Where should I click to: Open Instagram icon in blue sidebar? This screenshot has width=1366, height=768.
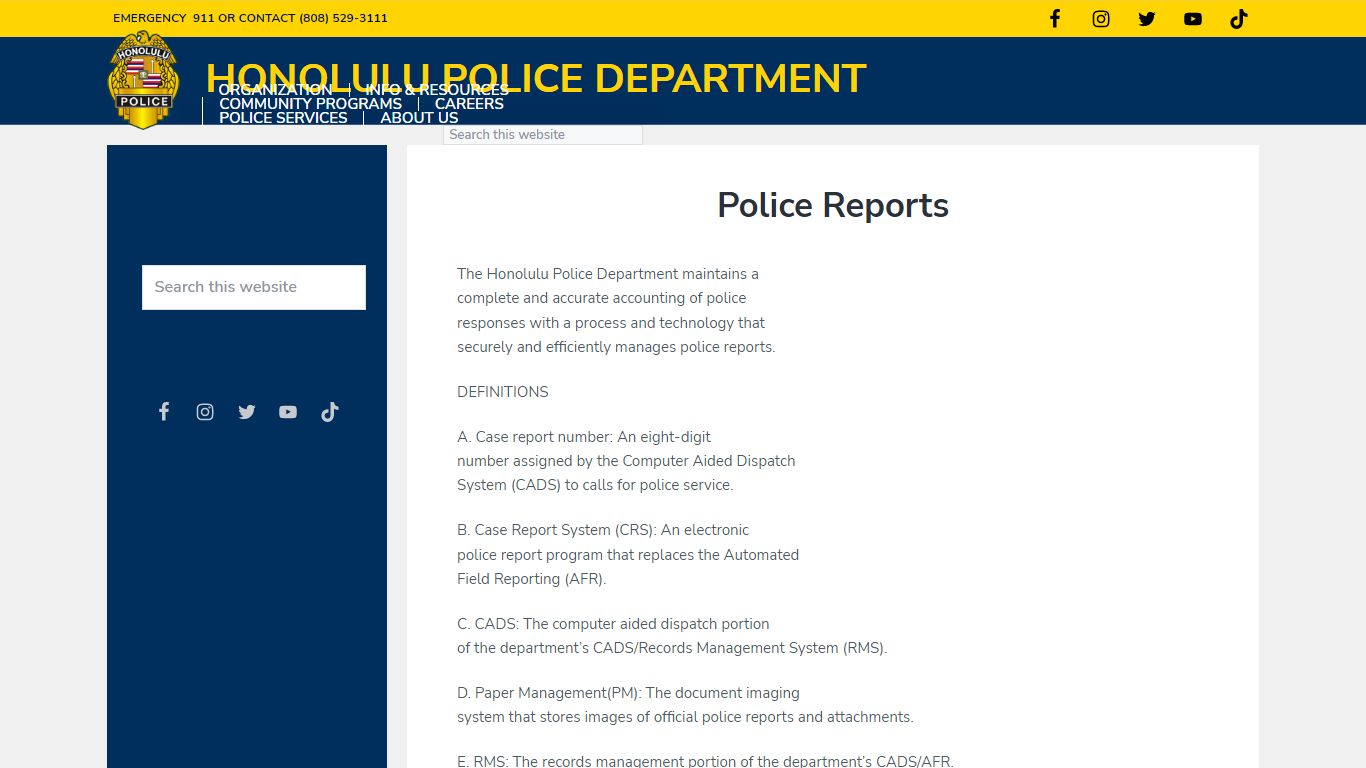205,412
